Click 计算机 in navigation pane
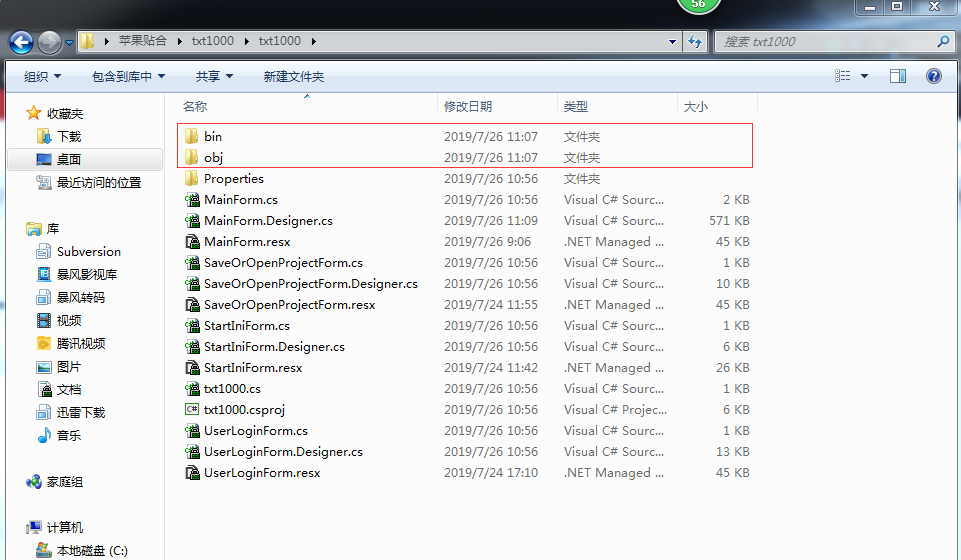Screen dimensions: 961x560 64,528
